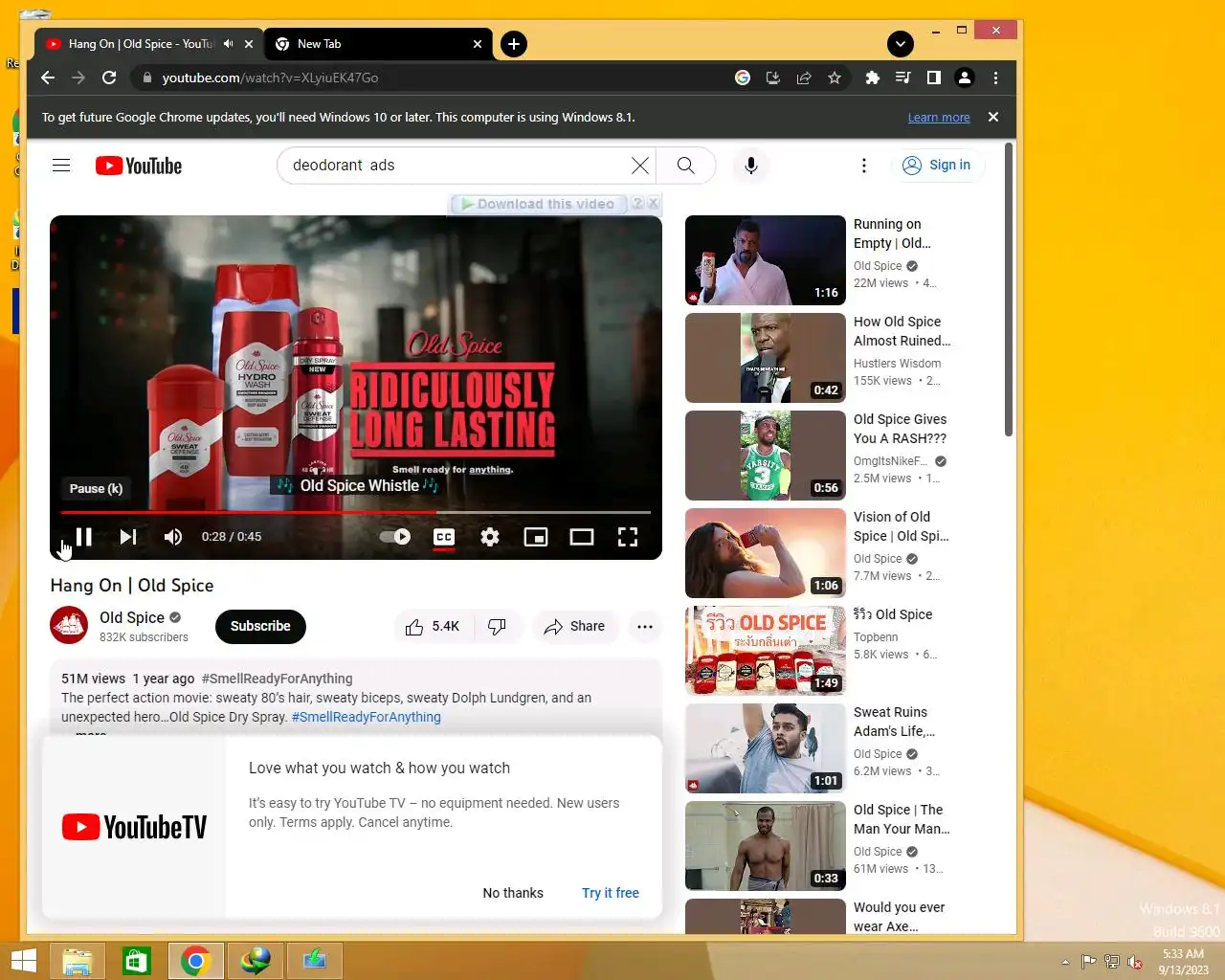Viewport: 1225px width, 980px height.
Task: Mute tab via speaker icon on tab
Action: pyautogui.click(x=229, y=44)
